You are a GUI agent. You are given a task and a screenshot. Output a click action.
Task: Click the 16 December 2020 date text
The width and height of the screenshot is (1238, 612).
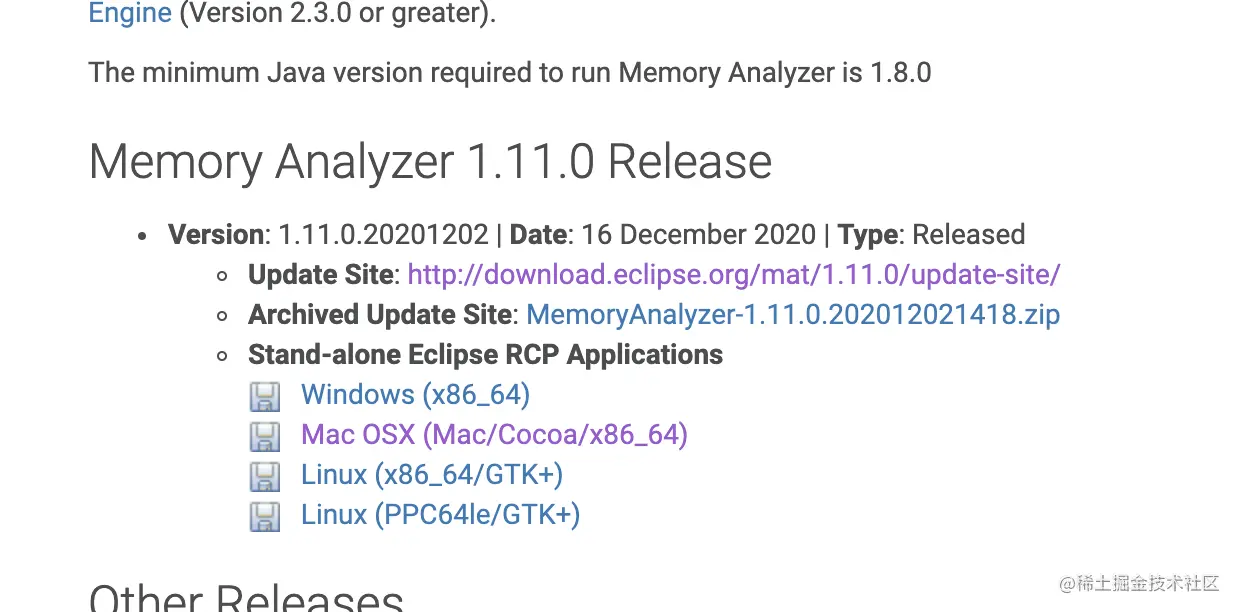[698, 234]
